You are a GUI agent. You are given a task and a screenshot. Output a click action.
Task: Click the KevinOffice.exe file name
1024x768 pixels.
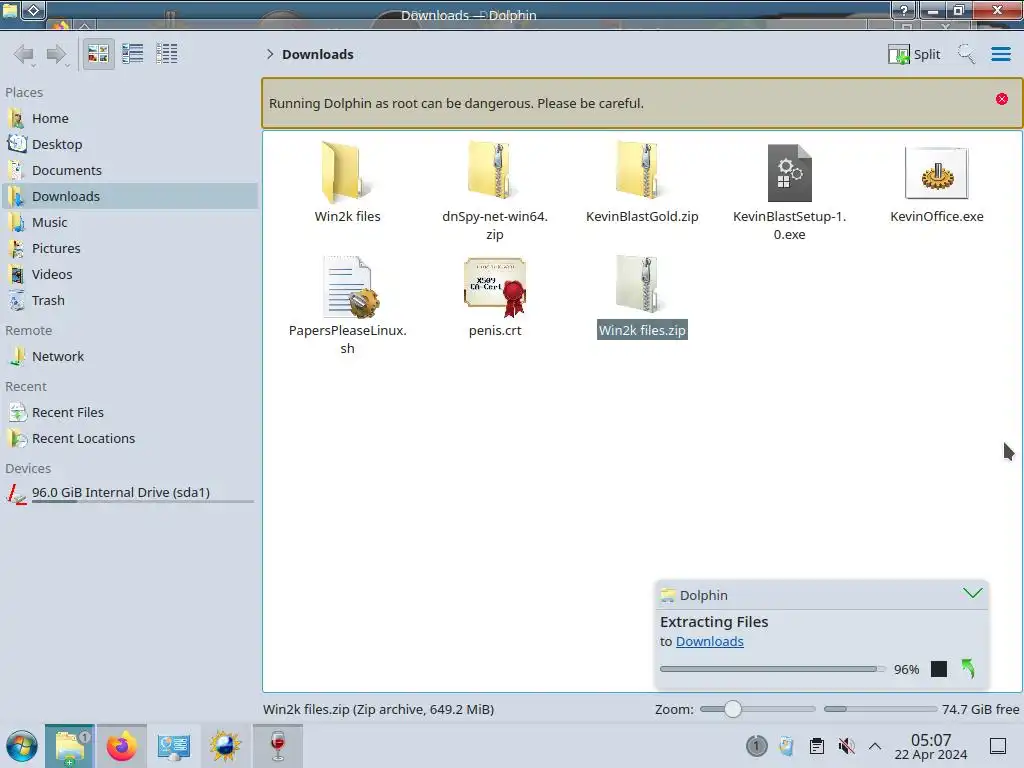click(936, 216)
